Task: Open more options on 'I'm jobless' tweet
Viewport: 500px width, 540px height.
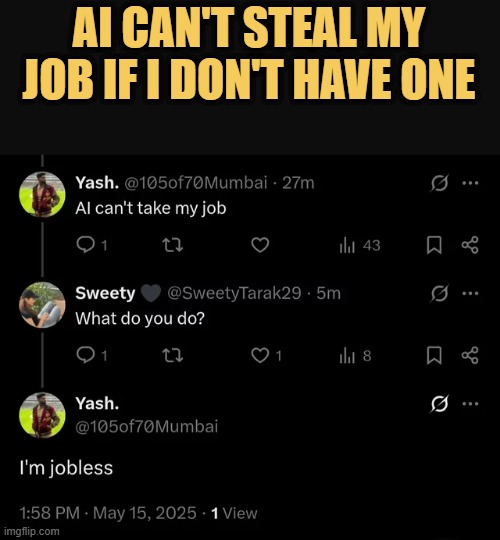Action: [470, 404]
